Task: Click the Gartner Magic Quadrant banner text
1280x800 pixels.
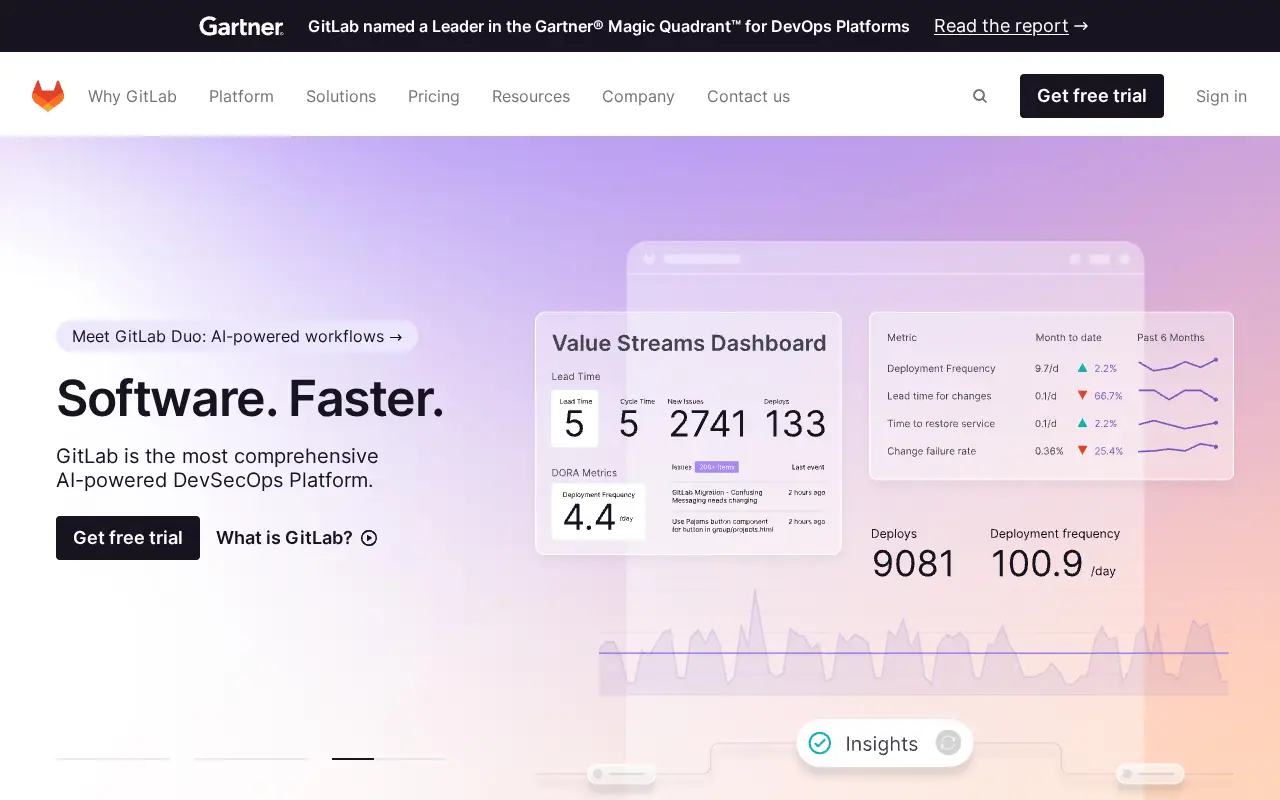Action: pyautogui.click(x=609, y=26)
